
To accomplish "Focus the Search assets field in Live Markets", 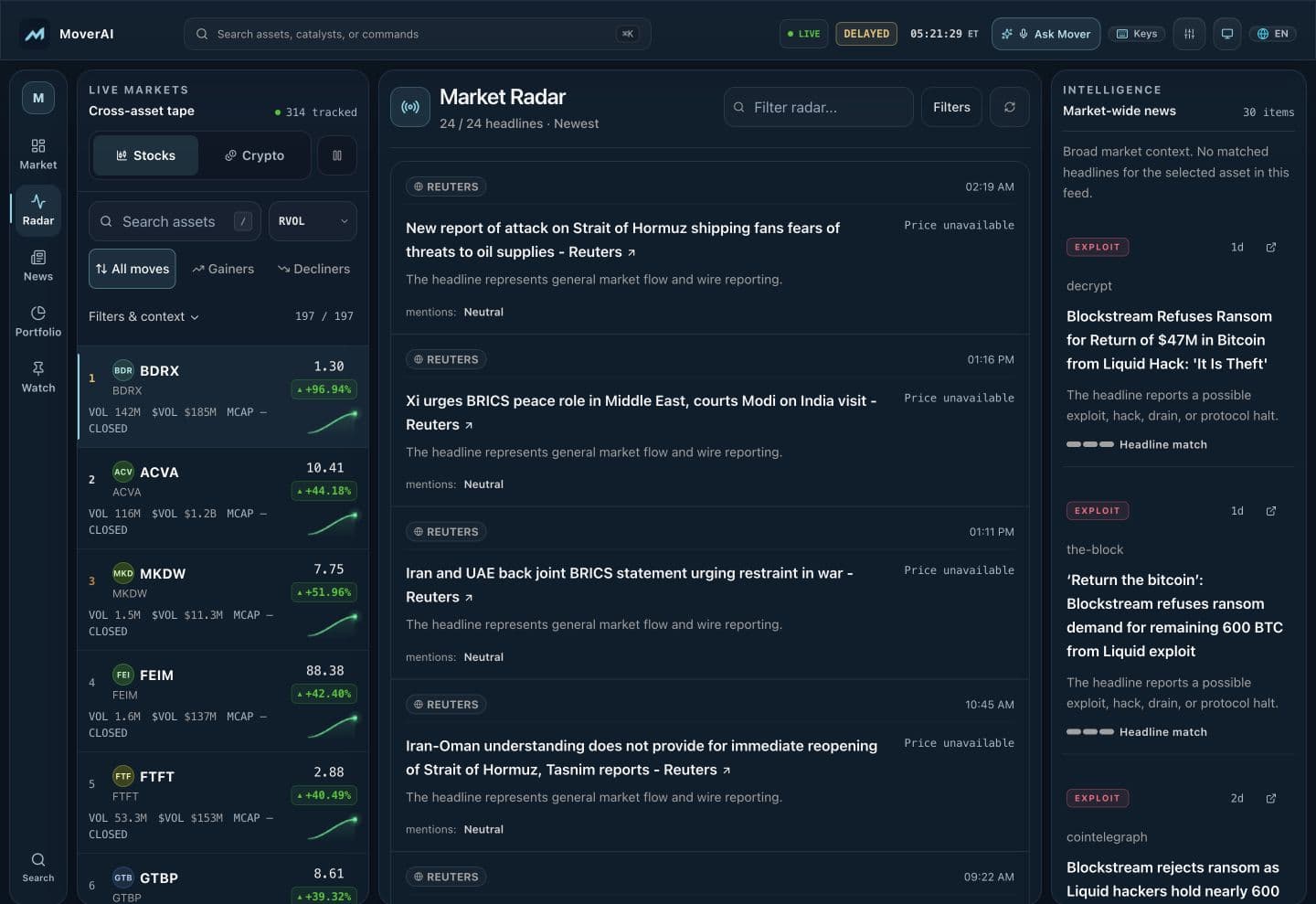I will pyautogui.click(x=175, y=221).
